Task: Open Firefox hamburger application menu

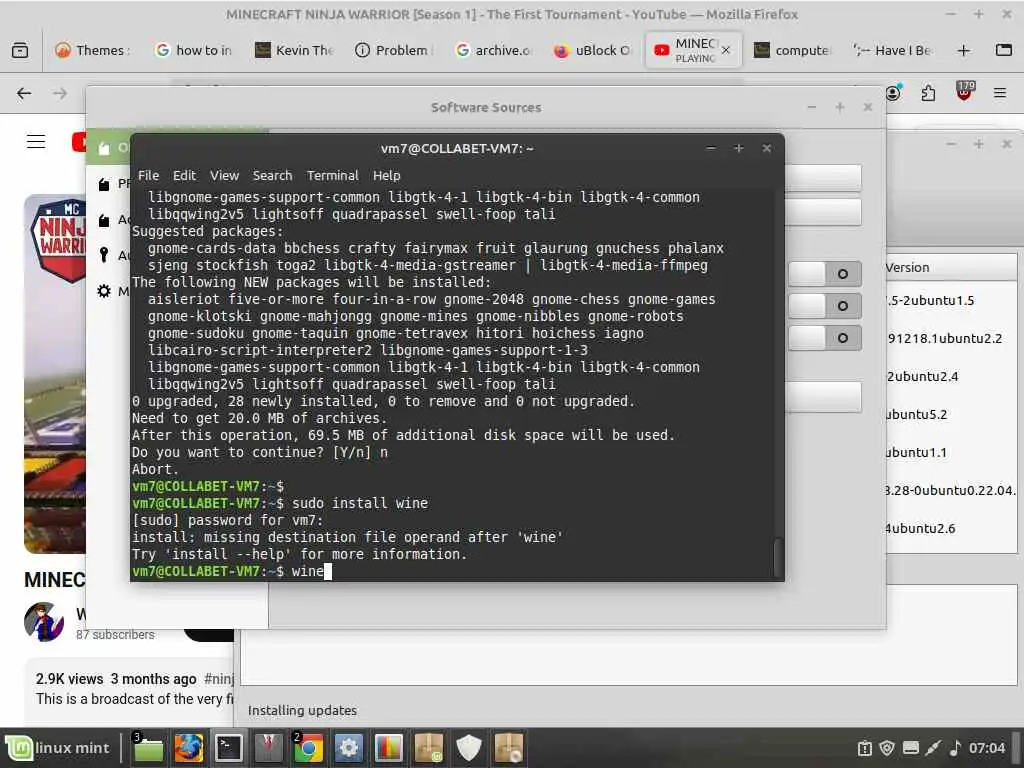Action: click(x=999, y=93)
